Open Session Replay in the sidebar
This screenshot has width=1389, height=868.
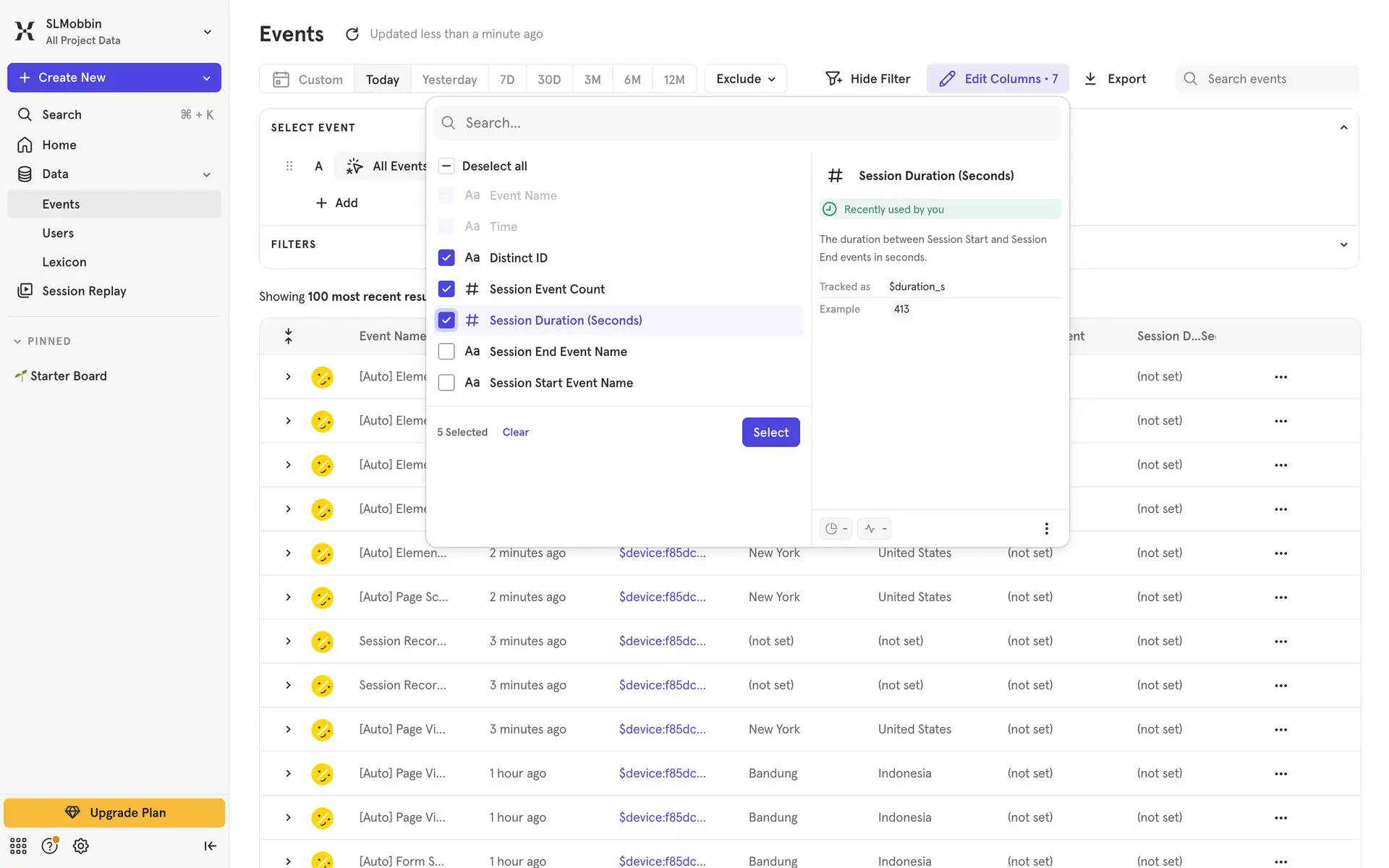(84, 291)
